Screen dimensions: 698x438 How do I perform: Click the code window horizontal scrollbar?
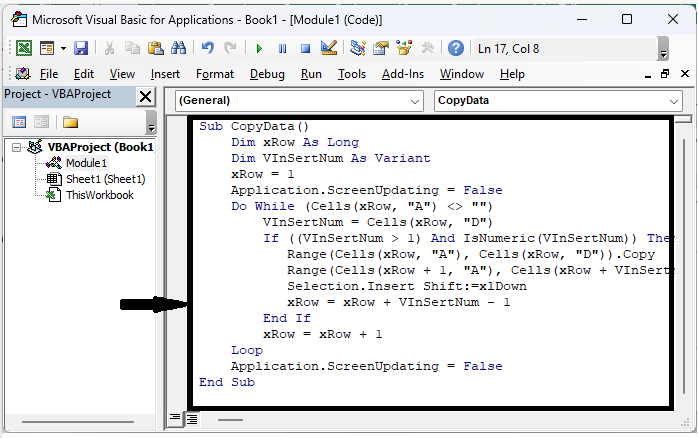click(x=231, y=419)
